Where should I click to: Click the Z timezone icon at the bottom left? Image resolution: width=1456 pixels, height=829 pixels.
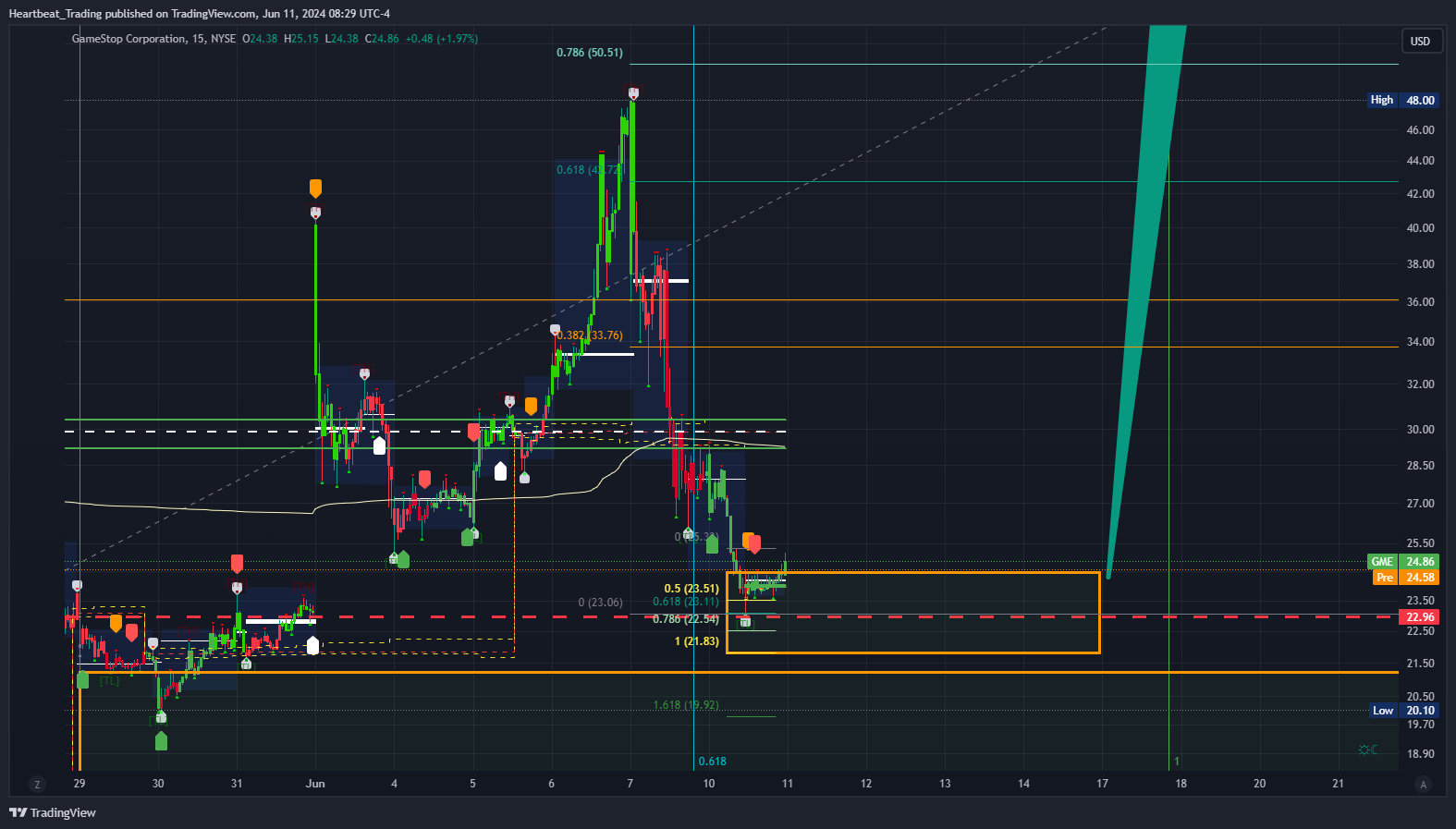tap(37, 785)
